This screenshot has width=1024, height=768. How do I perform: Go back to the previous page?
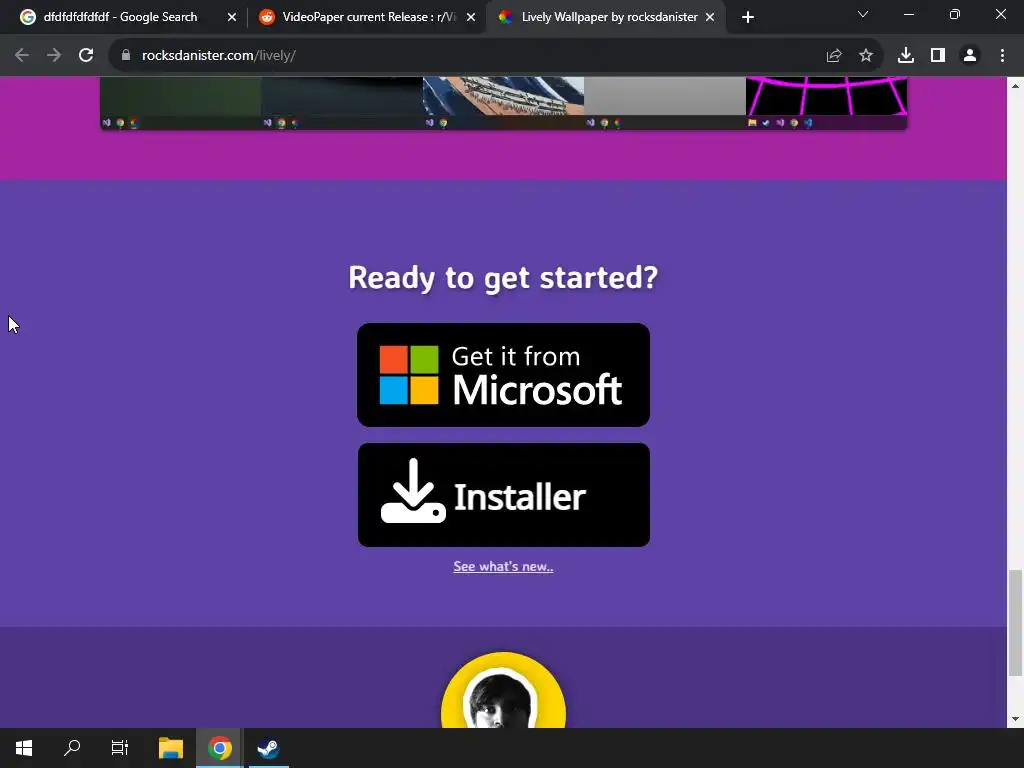click(x=22, y=56)
